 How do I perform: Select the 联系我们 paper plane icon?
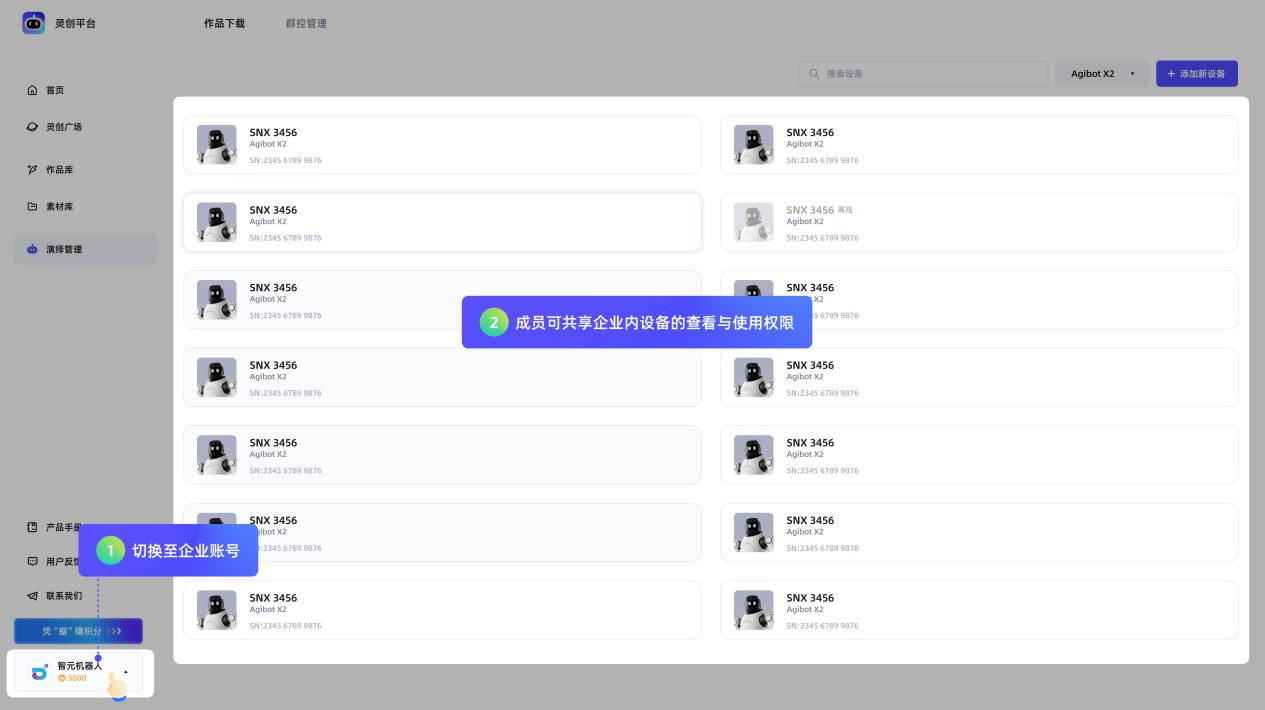click(x=31, y=596)
